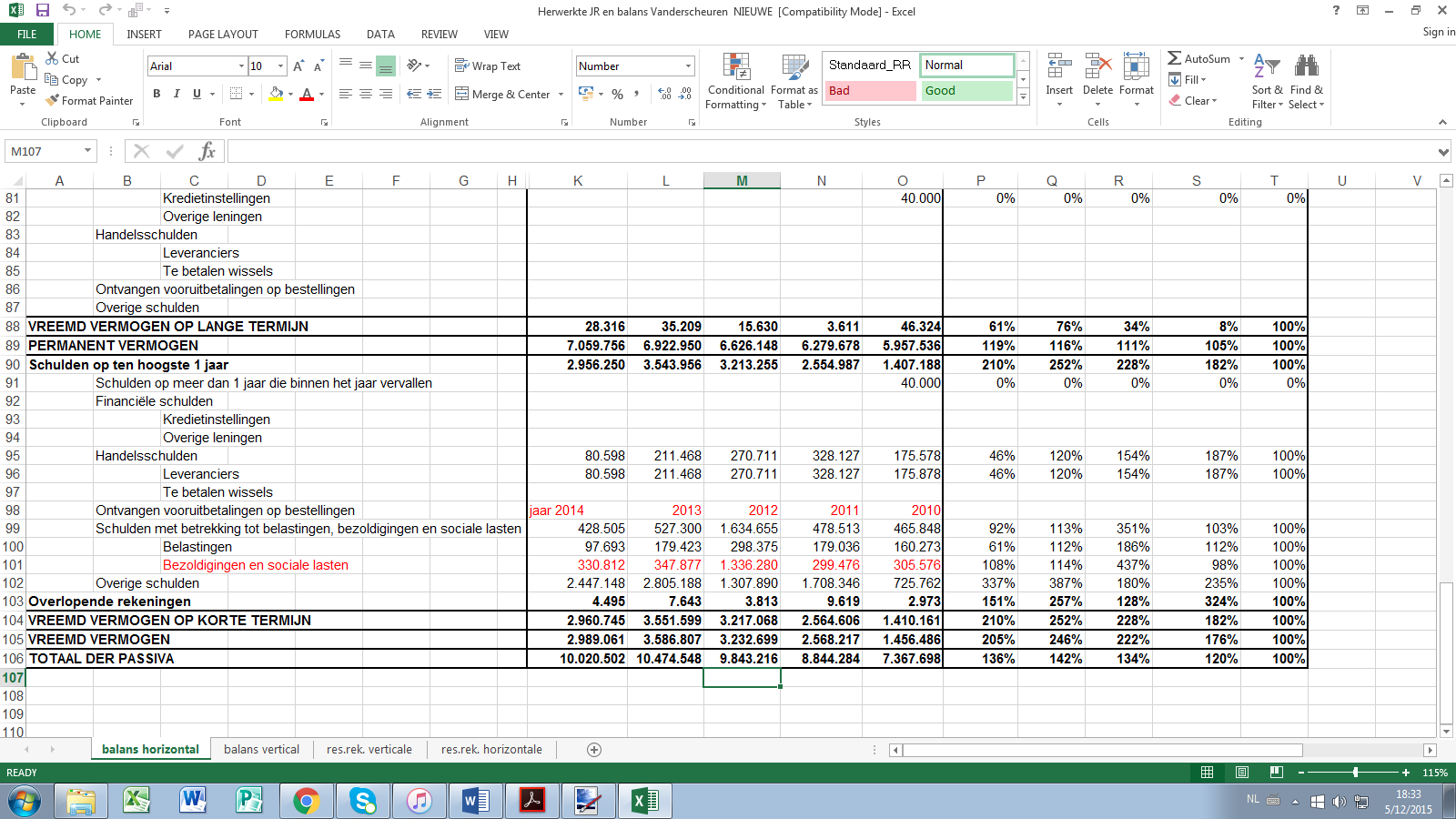Toggle Italic formatting

(x=177, y=94)
